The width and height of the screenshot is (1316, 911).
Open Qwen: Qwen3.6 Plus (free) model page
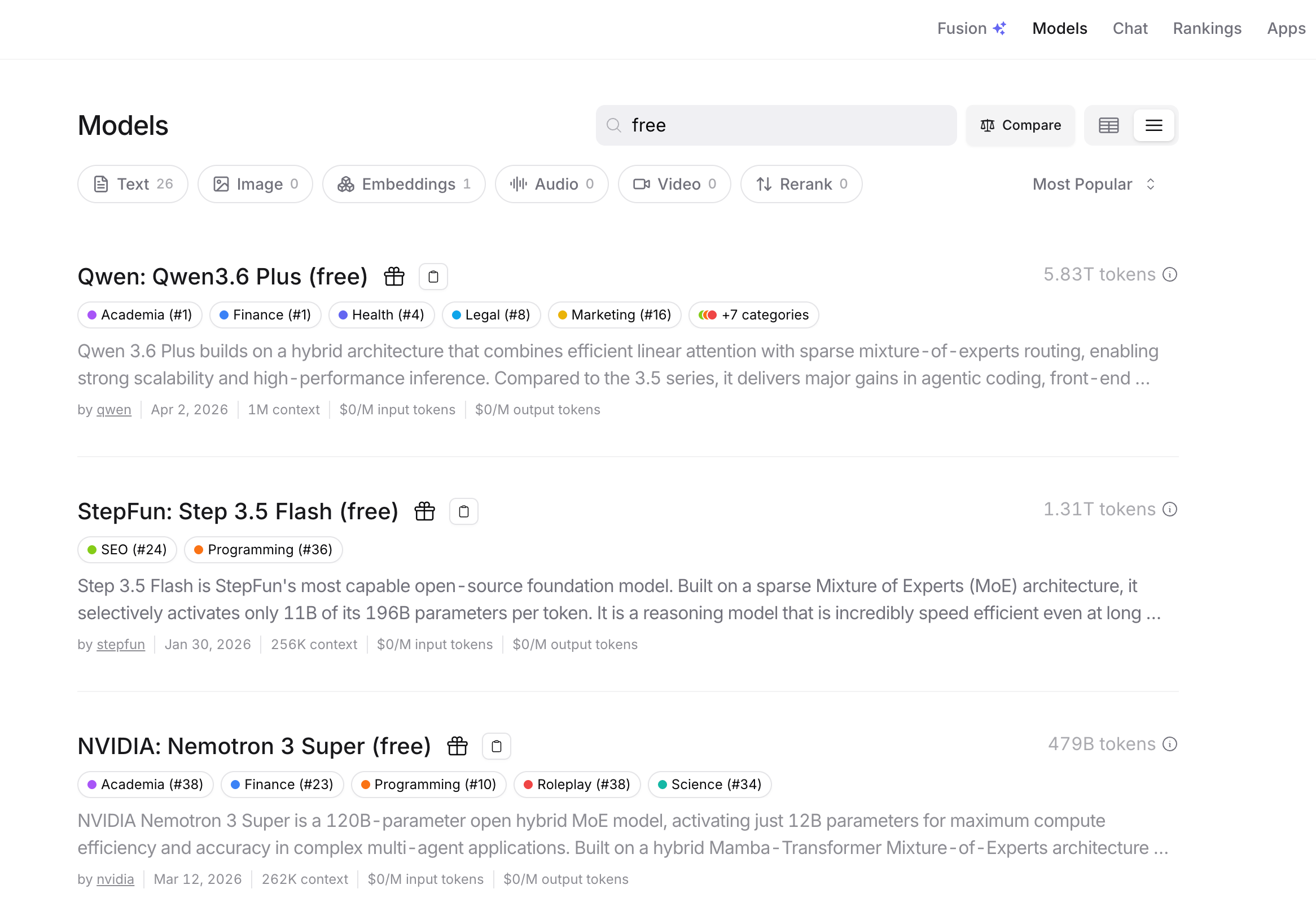pos(222,276)
